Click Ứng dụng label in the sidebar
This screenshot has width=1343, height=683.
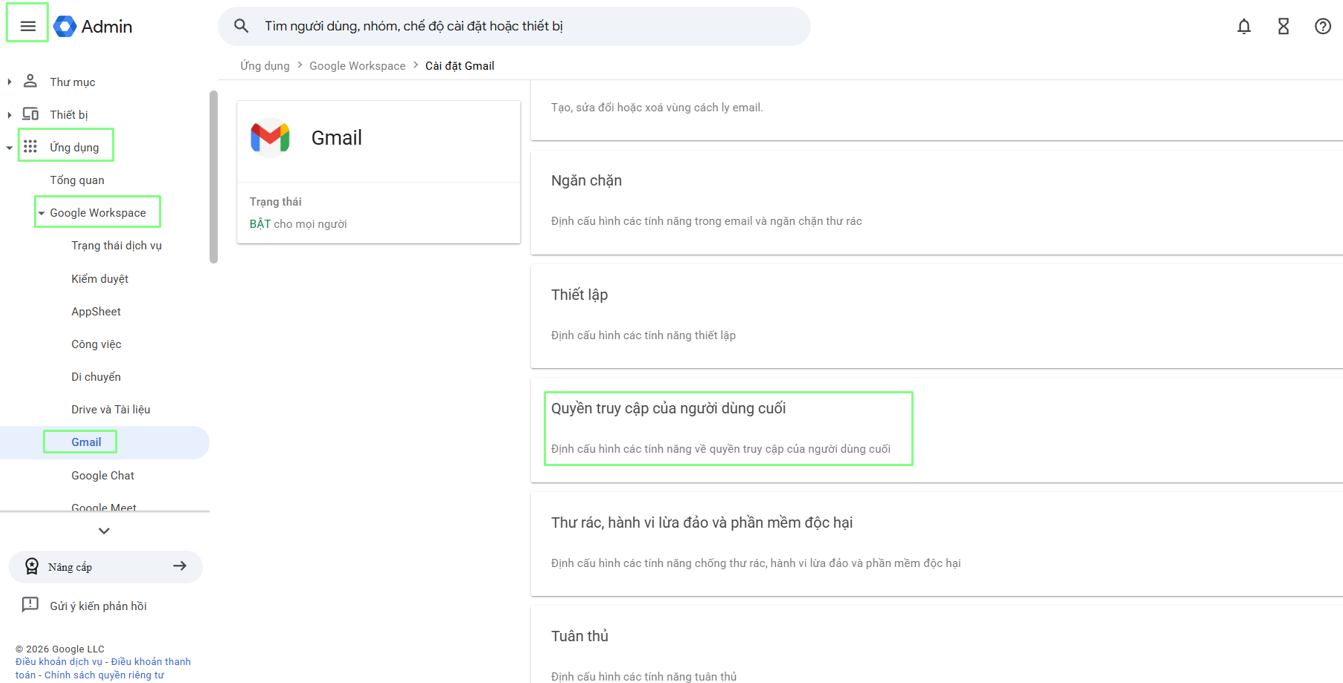(74, 148)
